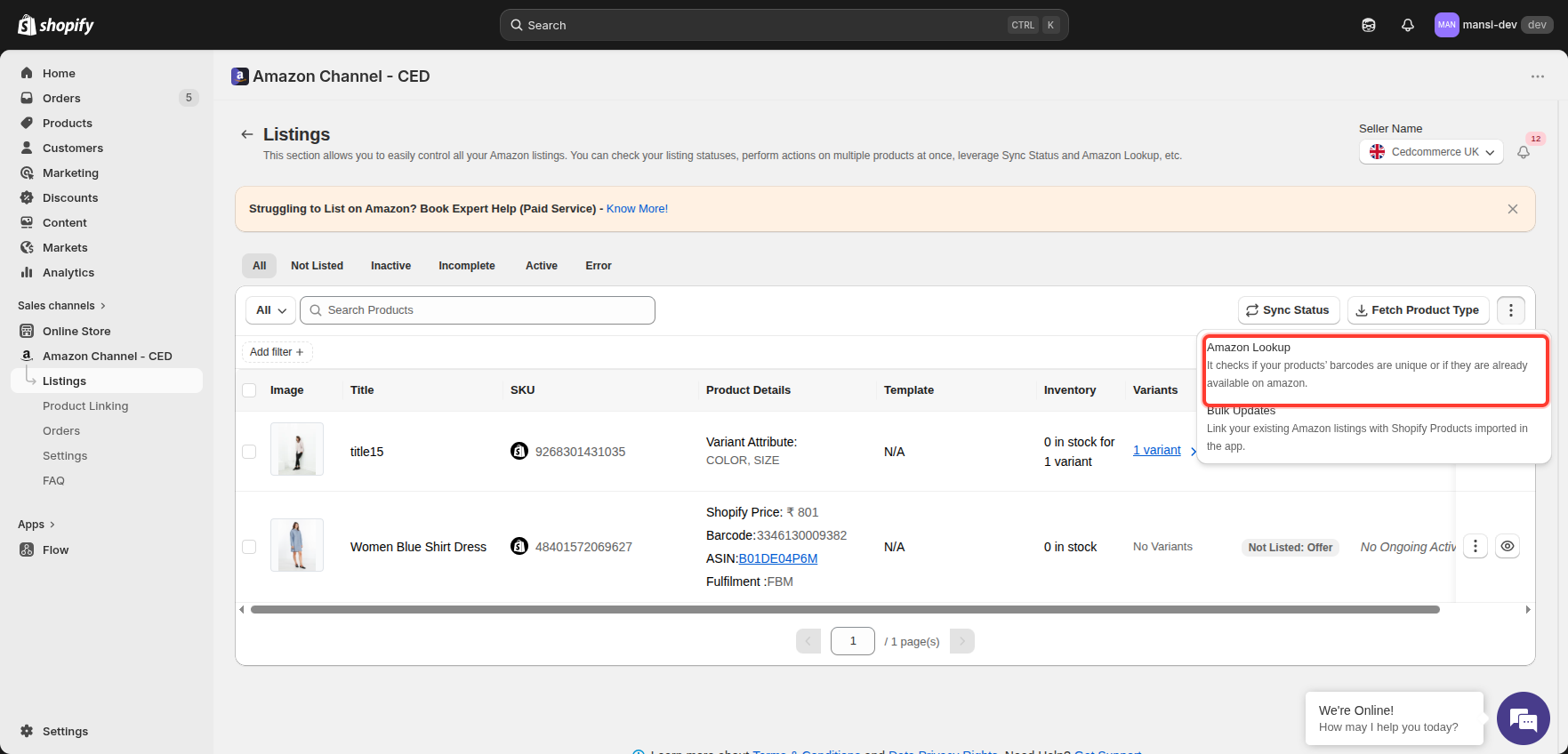
Task: Click the table horizontal scrollbar
Action: [845, 610]
